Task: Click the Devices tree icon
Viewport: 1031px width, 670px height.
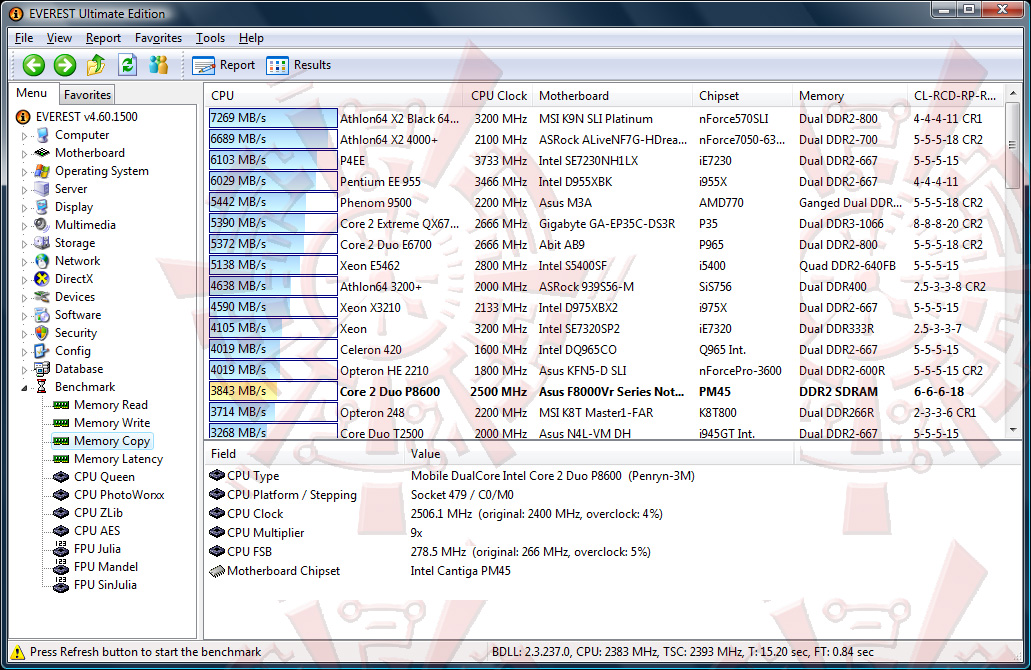Action: [x=42, y=297]
